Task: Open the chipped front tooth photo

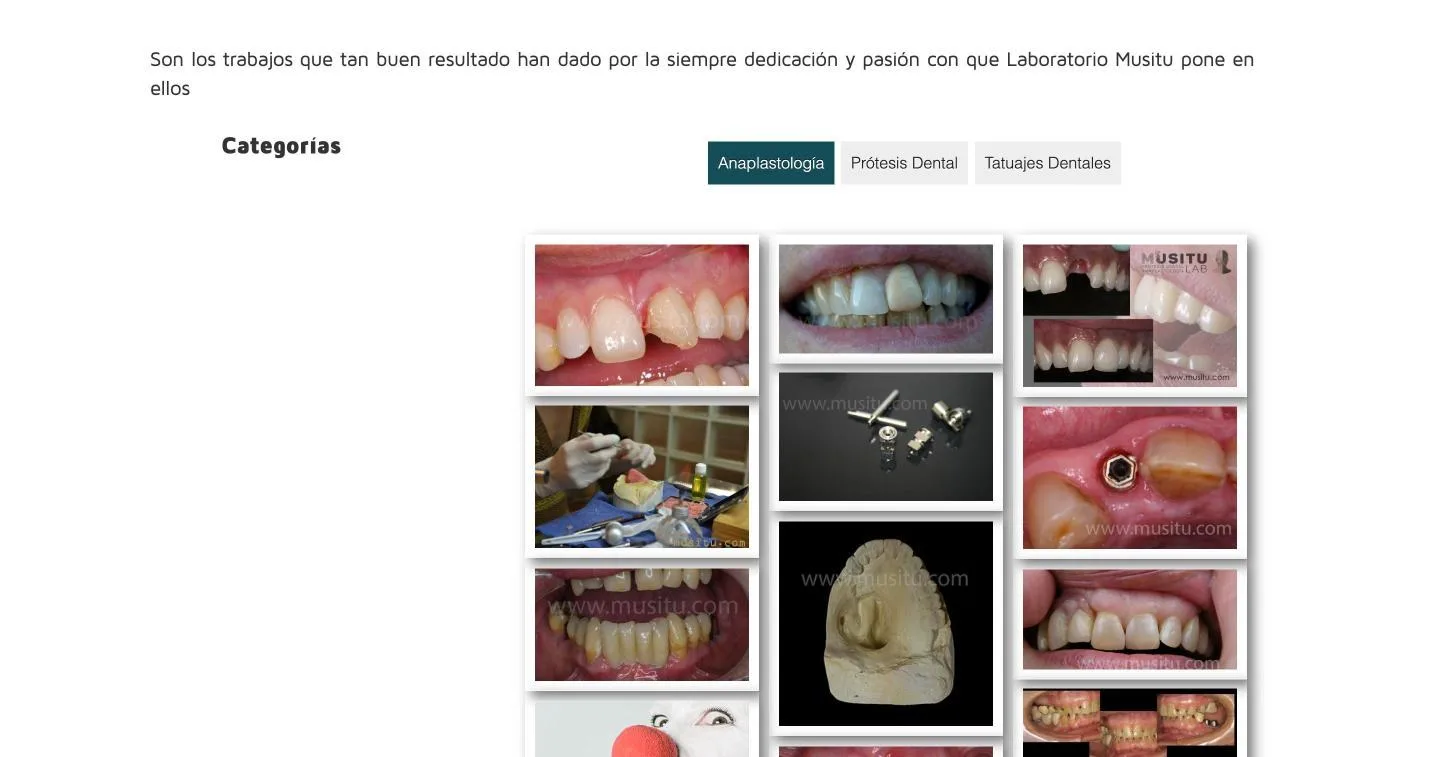Action: (642, 315)
